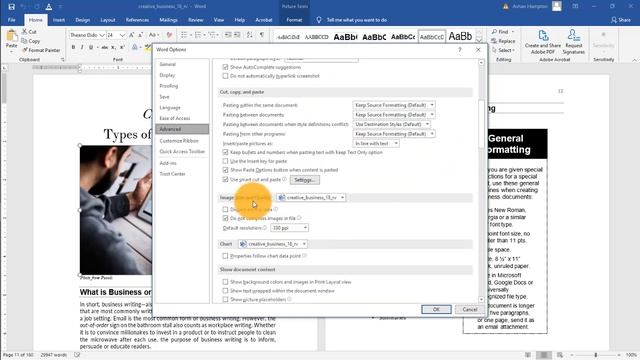This screenshot has height=360, width=640.
Task: Apply Subscript formatting
Action: click(113, 47)
